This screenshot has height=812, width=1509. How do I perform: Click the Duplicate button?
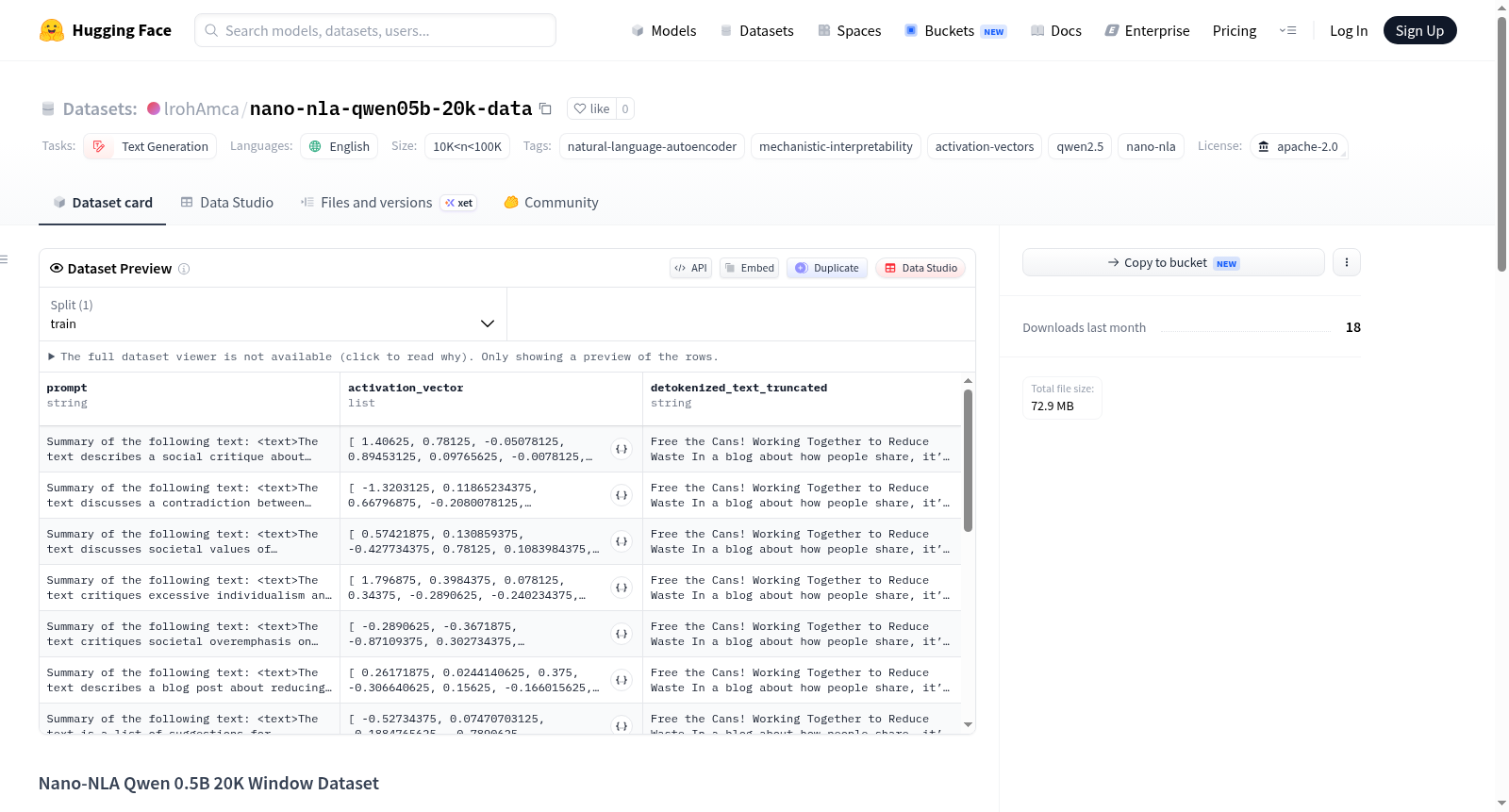point(827,268)
